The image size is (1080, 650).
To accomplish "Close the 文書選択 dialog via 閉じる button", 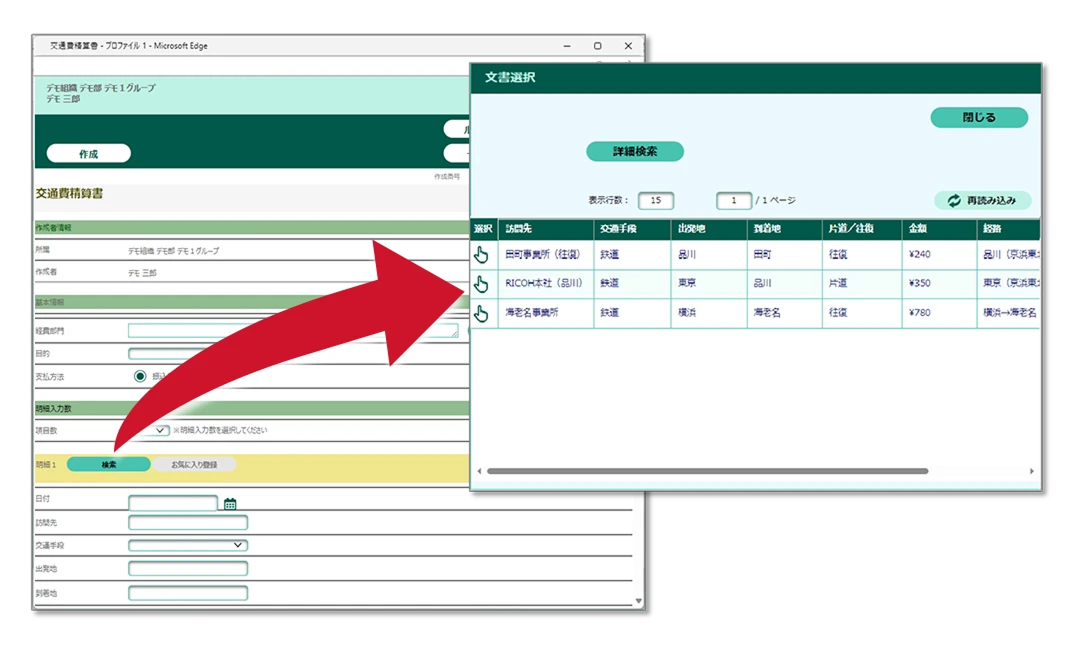I will click(x=979, y=117).
